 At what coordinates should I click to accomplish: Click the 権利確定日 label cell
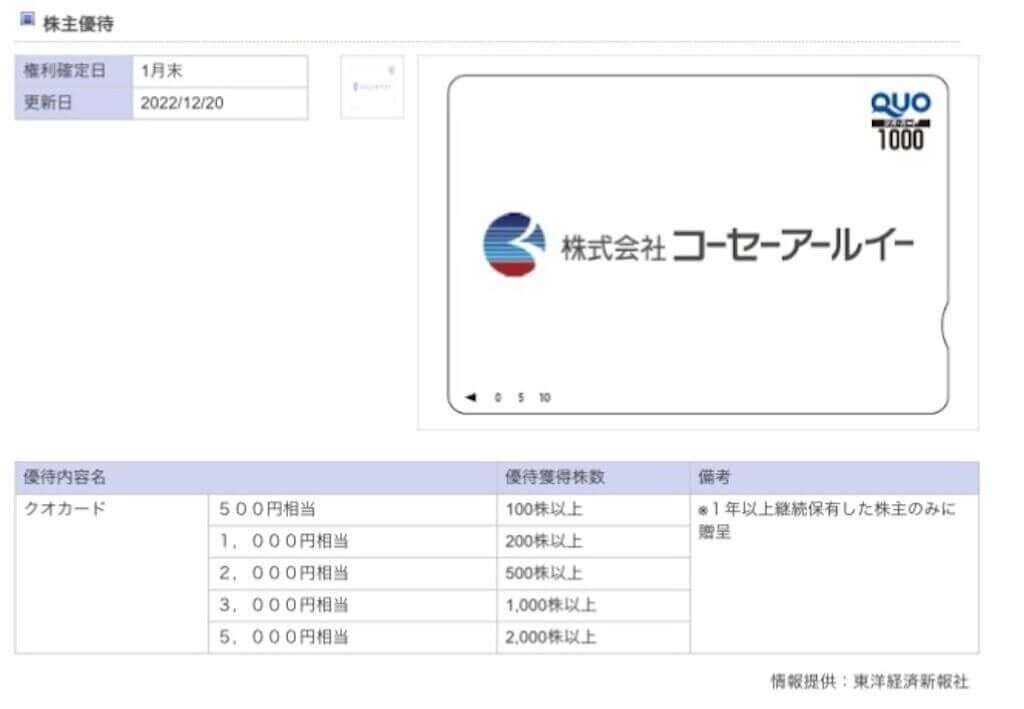74,71
